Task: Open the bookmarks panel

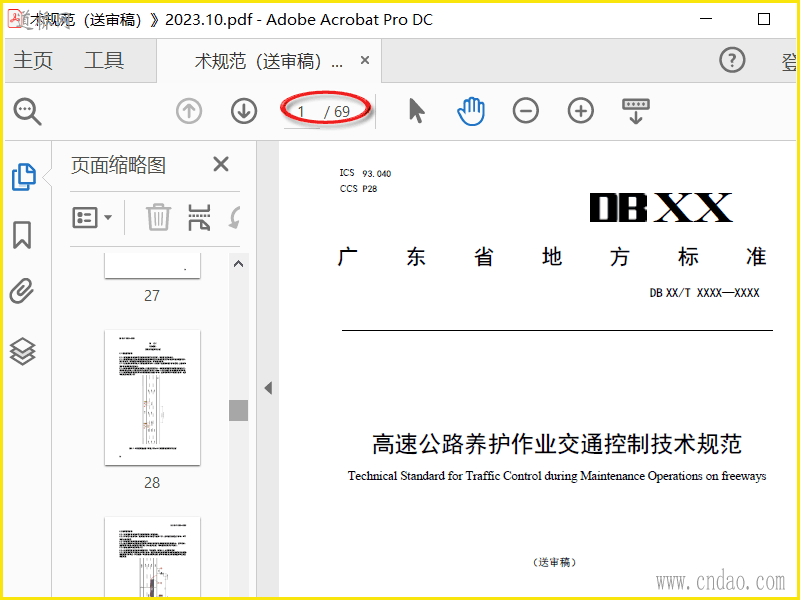Action: coord(22,235)
